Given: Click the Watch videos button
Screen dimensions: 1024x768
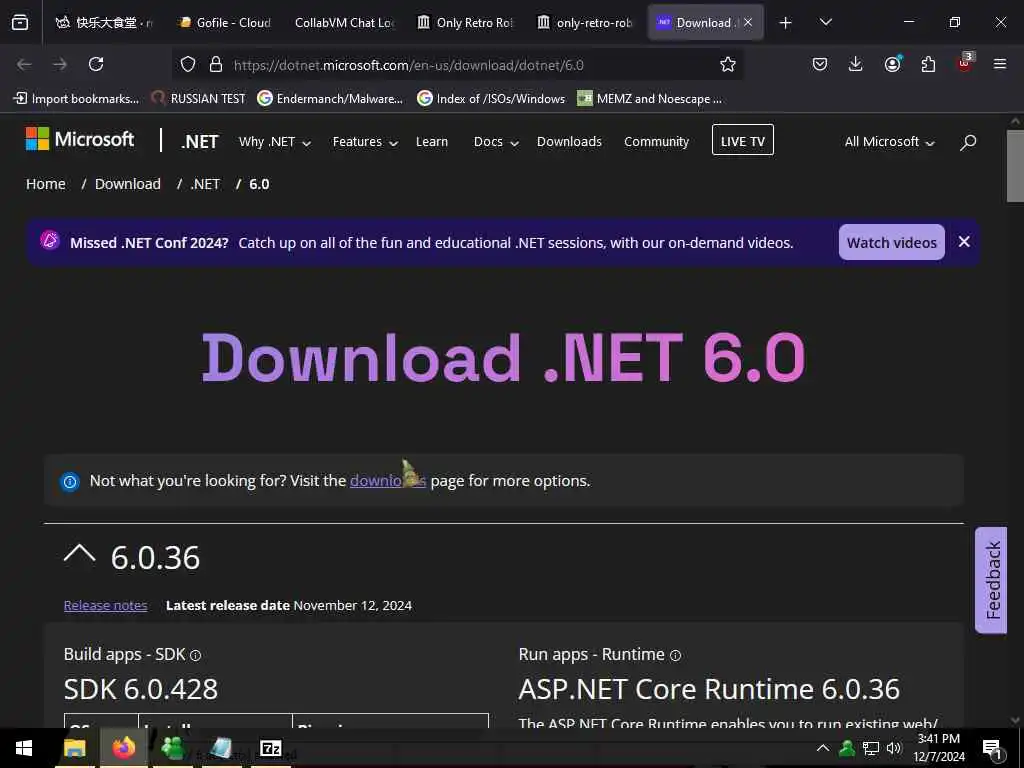Looking at the screenshot, I should pyautogui.click(x=891, y=242).
